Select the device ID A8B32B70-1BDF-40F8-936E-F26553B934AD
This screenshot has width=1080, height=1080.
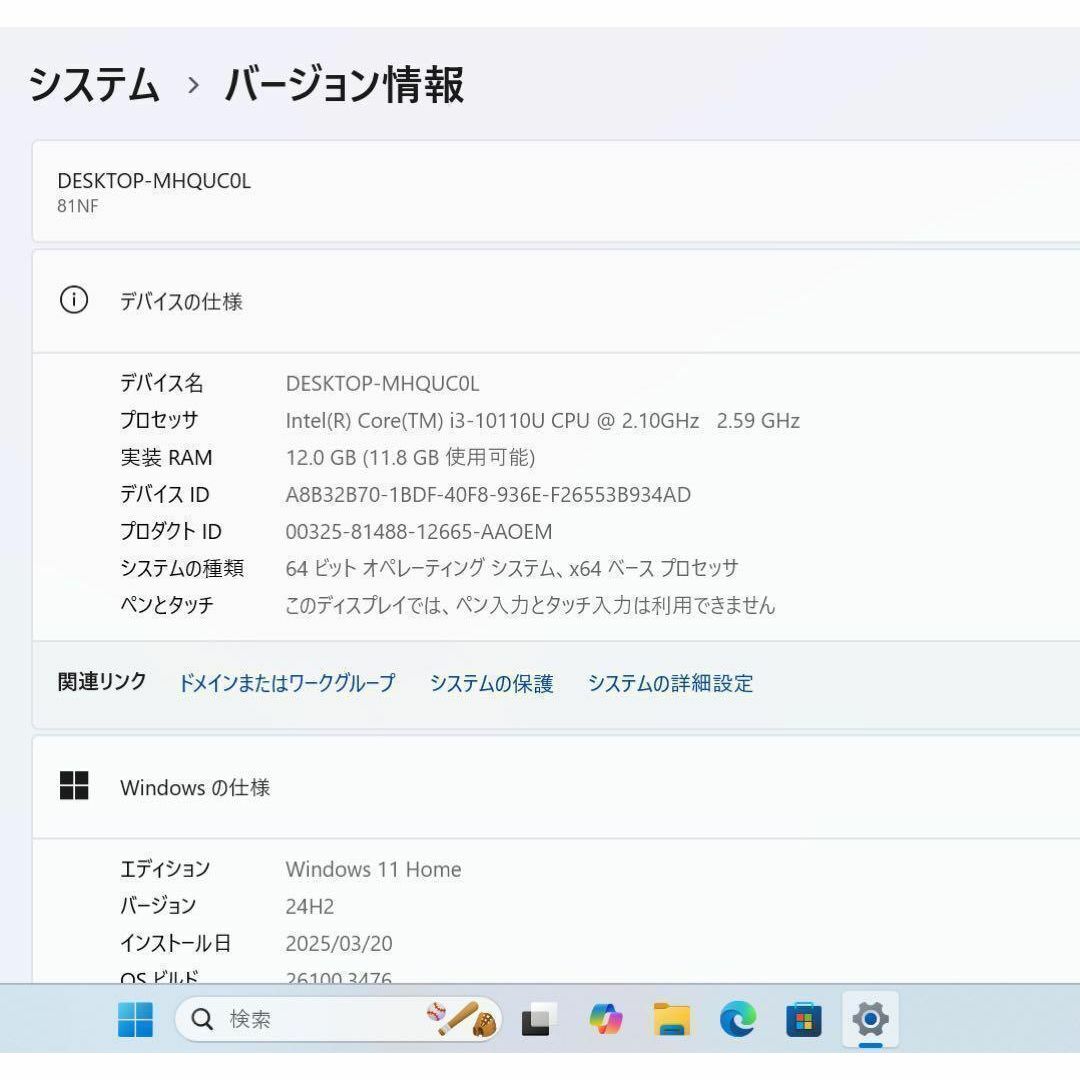[x=488, y=495]
